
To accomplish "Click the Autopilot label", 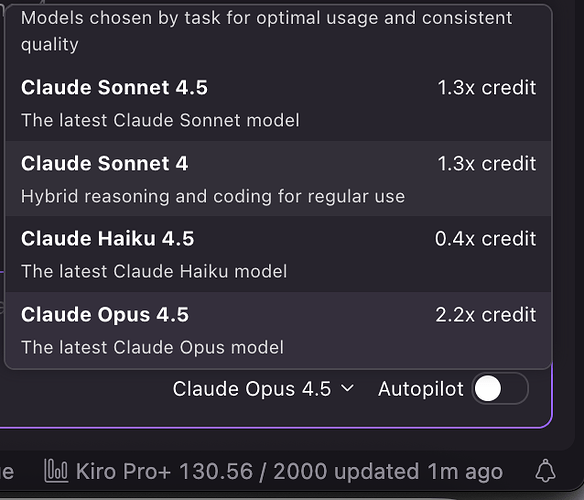I will click(x=420, y=389).
